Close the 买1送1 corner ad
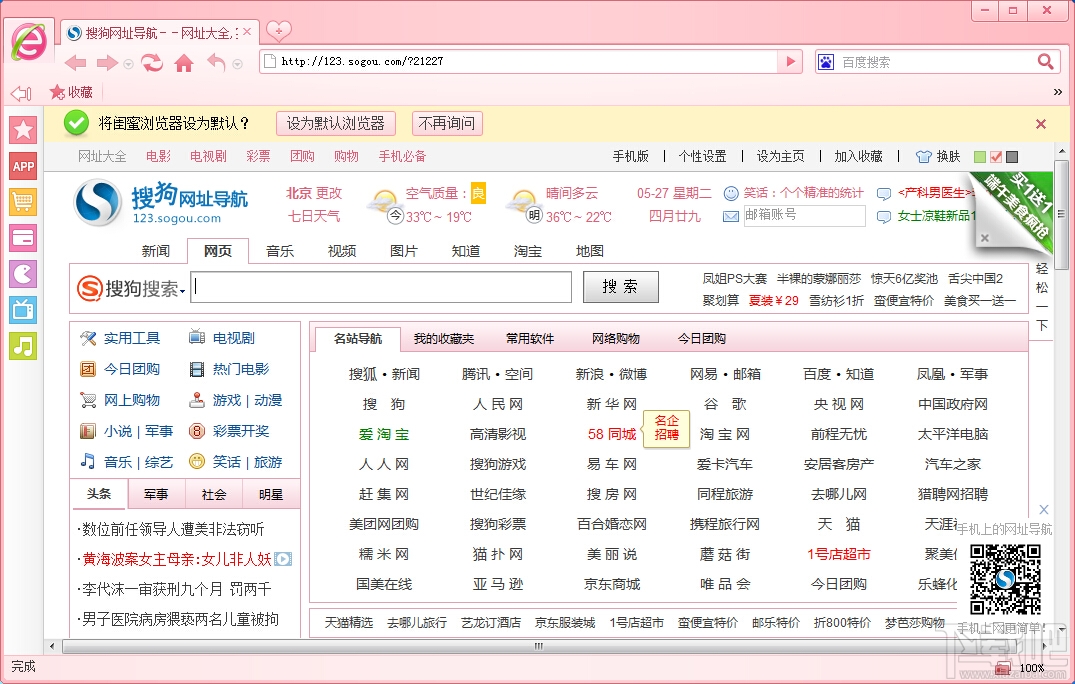1075x684 pixels. pos(985,238)
